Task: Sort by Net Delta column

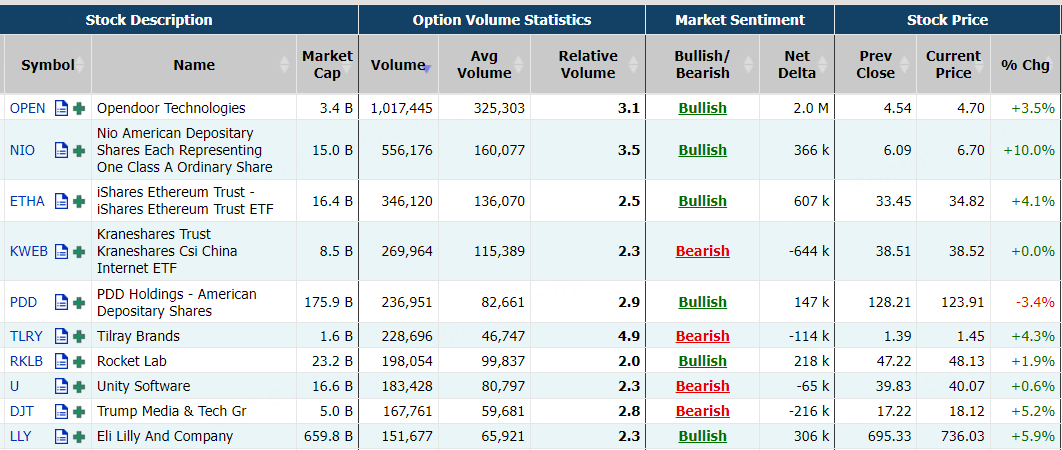Action: (797, 65)
